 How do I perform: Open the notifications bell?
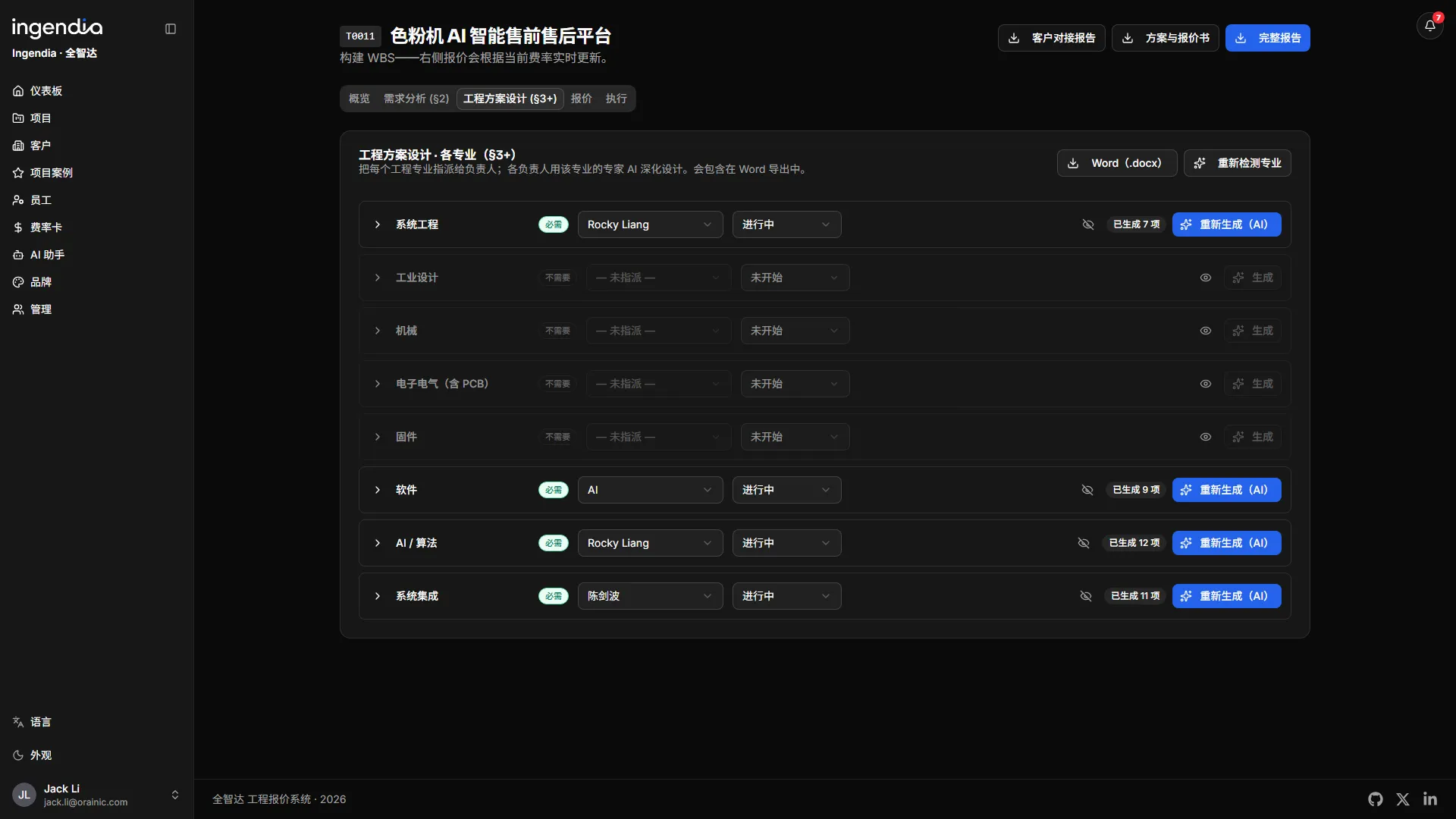point(1430,26)
